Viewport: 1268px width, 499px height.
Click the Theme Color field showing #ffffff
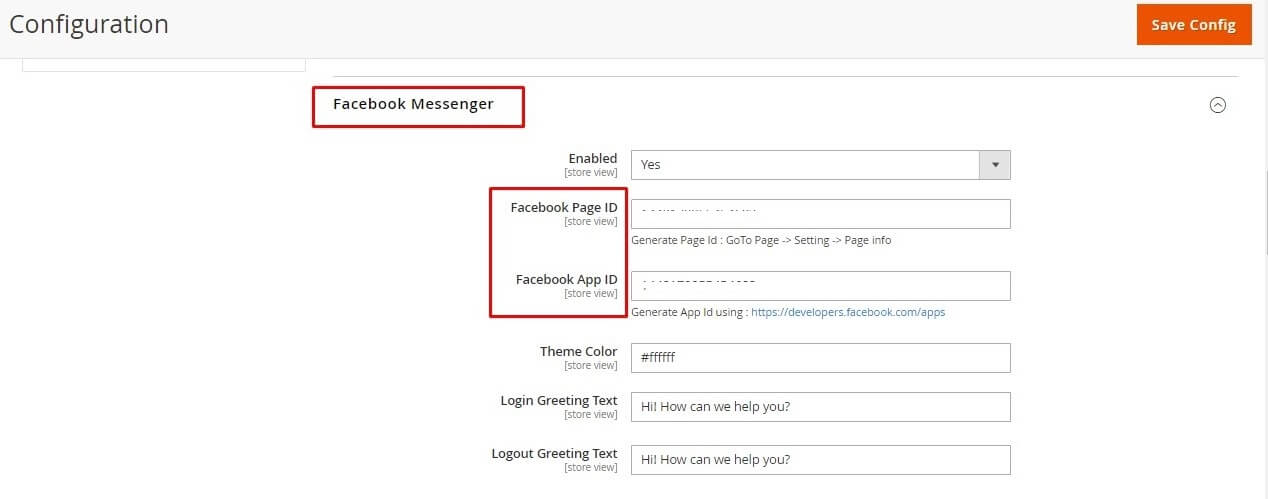pos(820,358)
